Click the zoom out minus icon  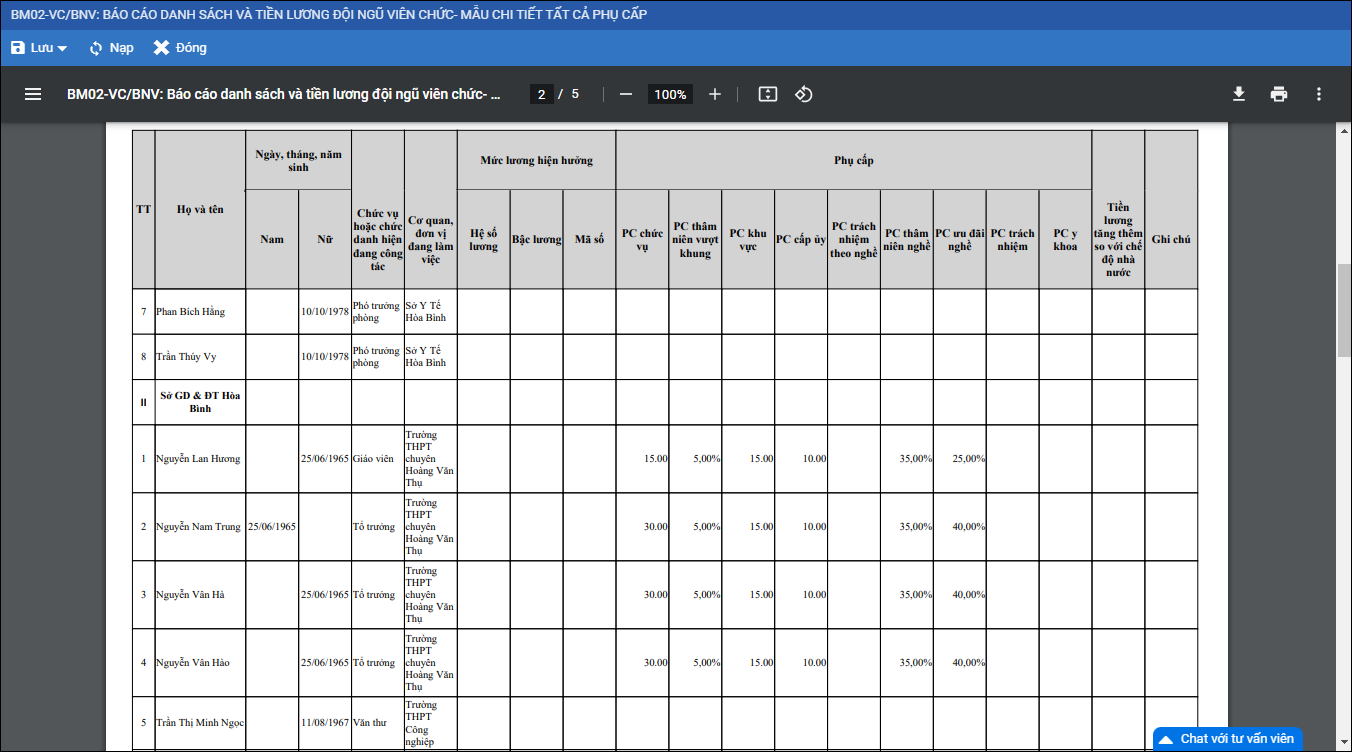[x=626, y=94]
